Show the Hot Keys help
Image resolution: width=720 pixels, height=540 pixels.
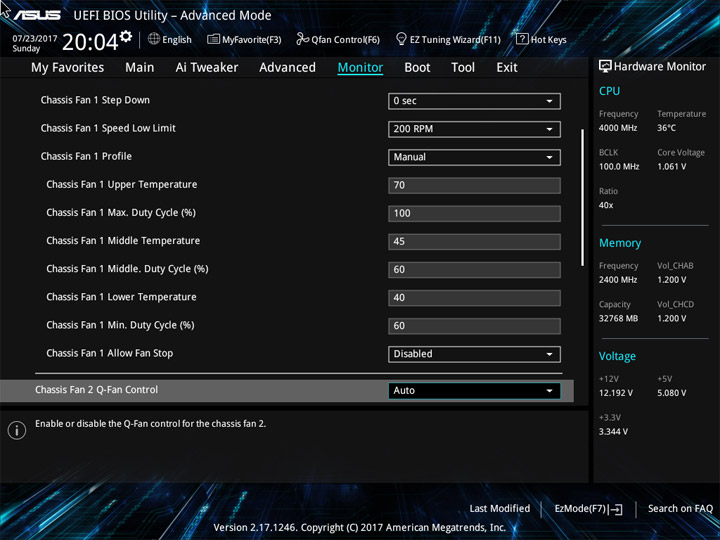coord(541,39)
